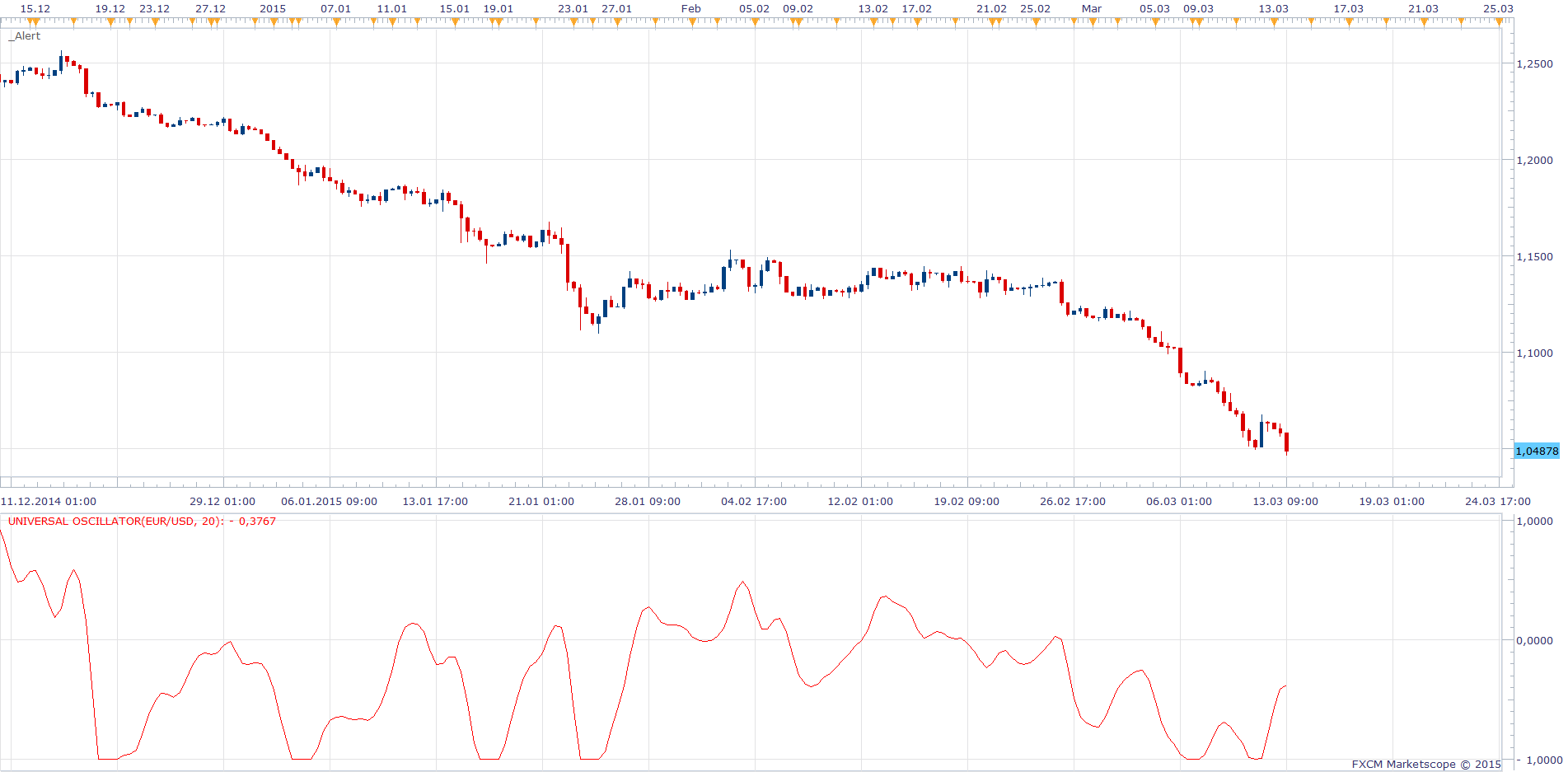
Task: Click the orange marker beneath 11.01
Action: [x=392, y=21]
